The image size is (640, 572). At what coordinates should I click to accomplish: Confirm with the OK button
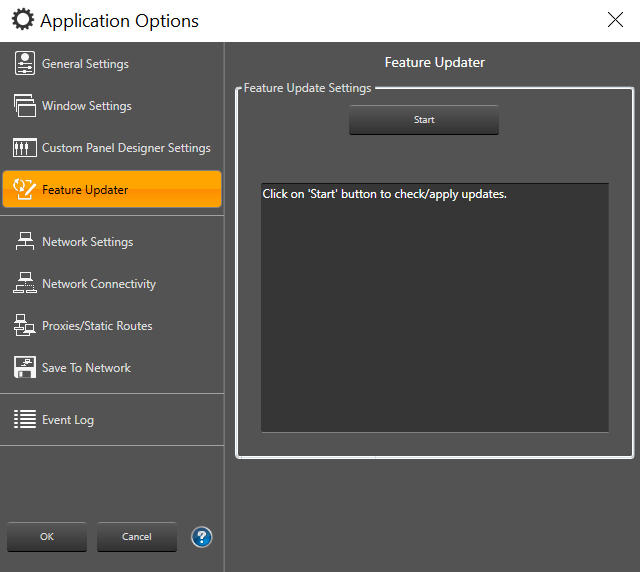47,537
